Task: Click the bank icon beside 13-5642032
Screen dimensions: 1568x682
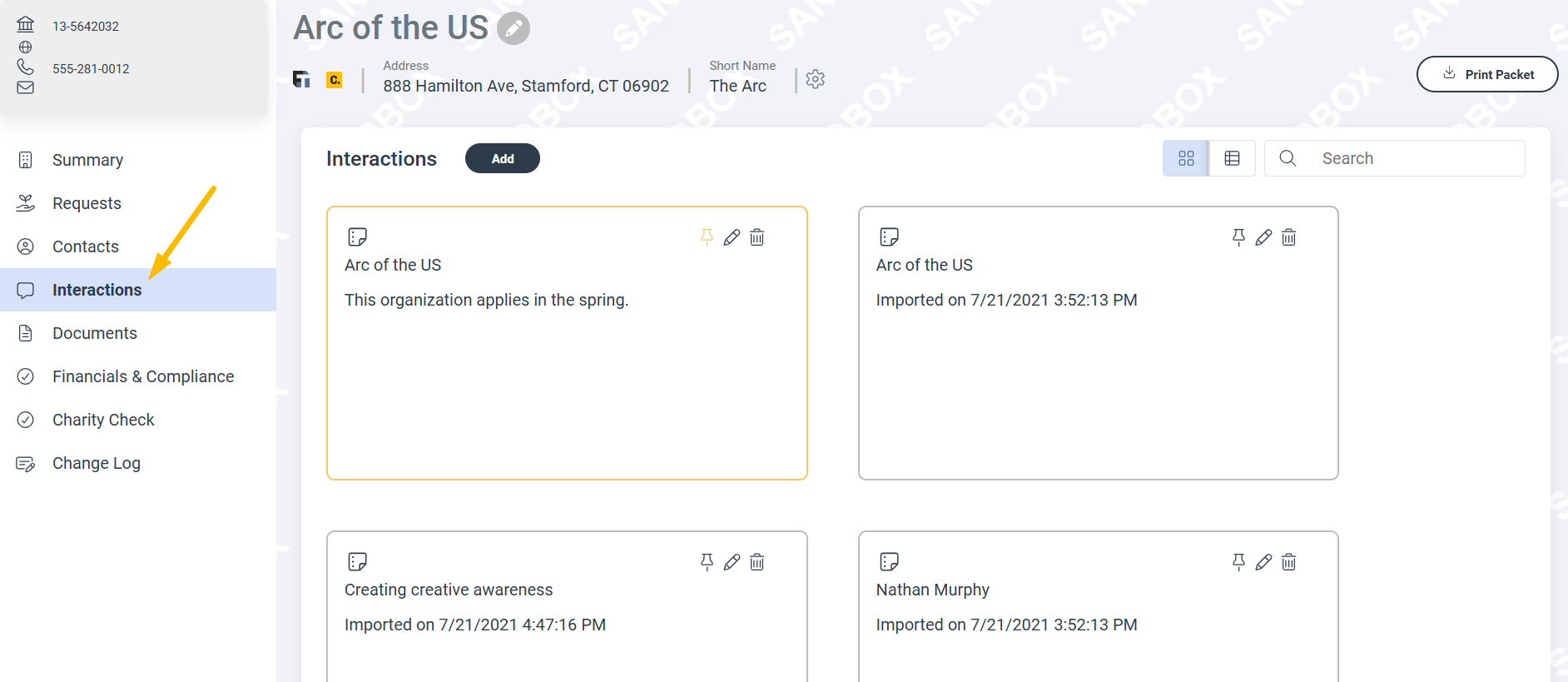Action: point(26,24)
